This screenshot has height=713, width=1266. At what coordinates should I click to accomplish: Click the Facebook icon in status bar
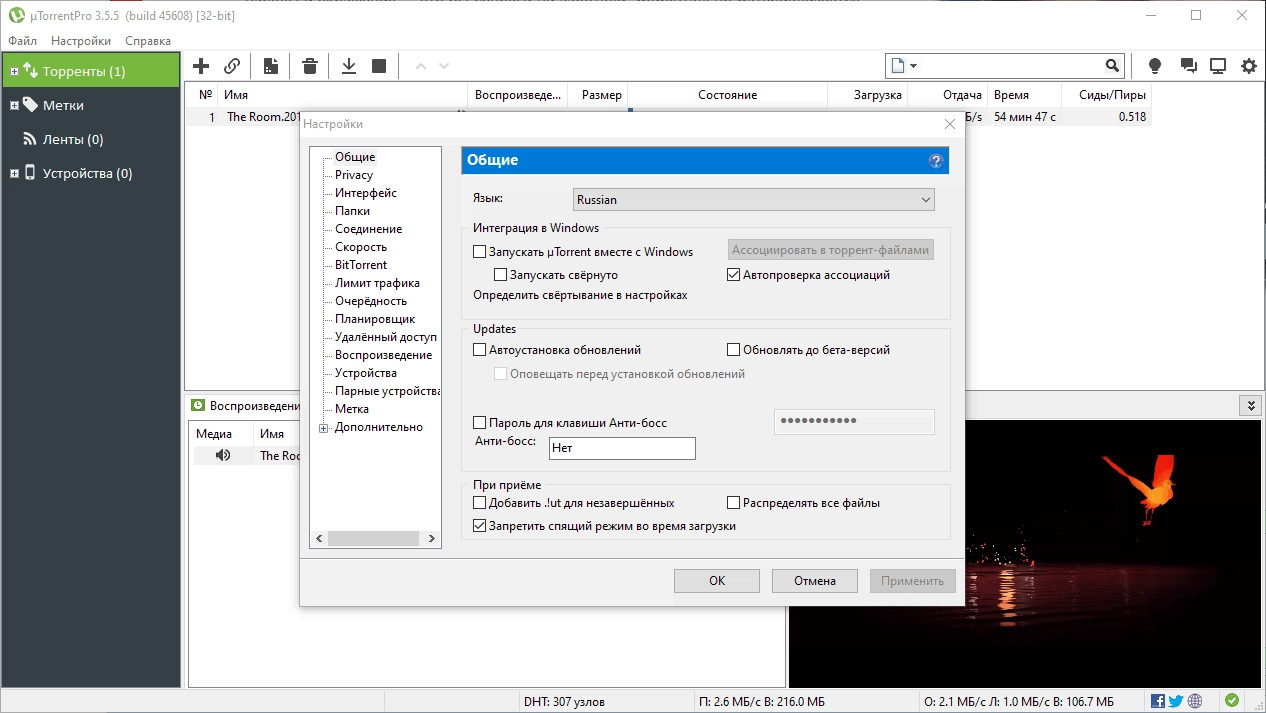tap(1158, 701)
